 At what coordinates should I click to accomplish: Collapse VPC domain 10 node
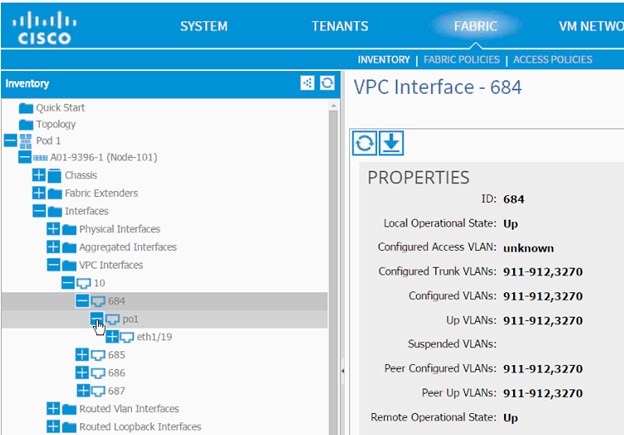tap(68, 283)
